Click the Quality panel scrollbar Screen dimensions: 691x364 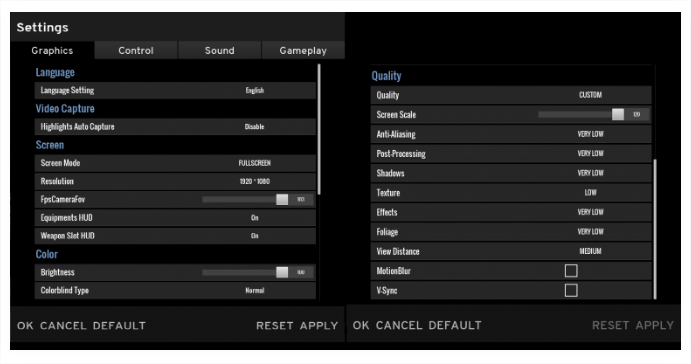(655, 229)
